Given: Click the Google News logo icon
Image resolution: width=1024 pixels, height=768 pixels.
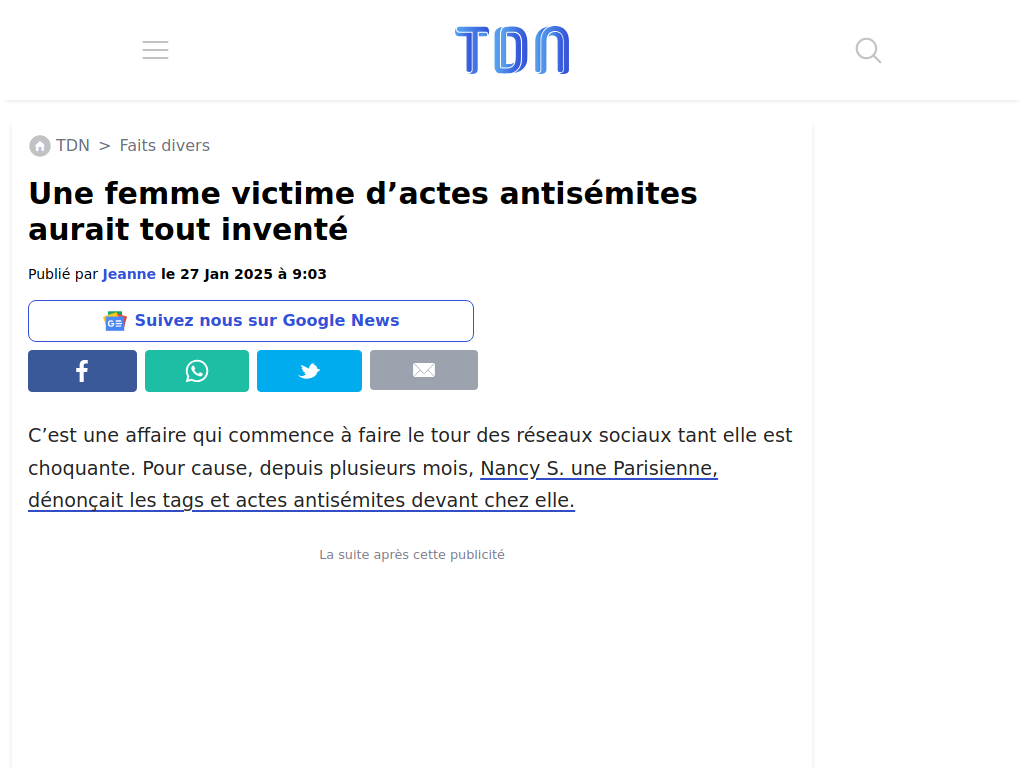Looking at the screenshot, I should click(x=115, y=321).
